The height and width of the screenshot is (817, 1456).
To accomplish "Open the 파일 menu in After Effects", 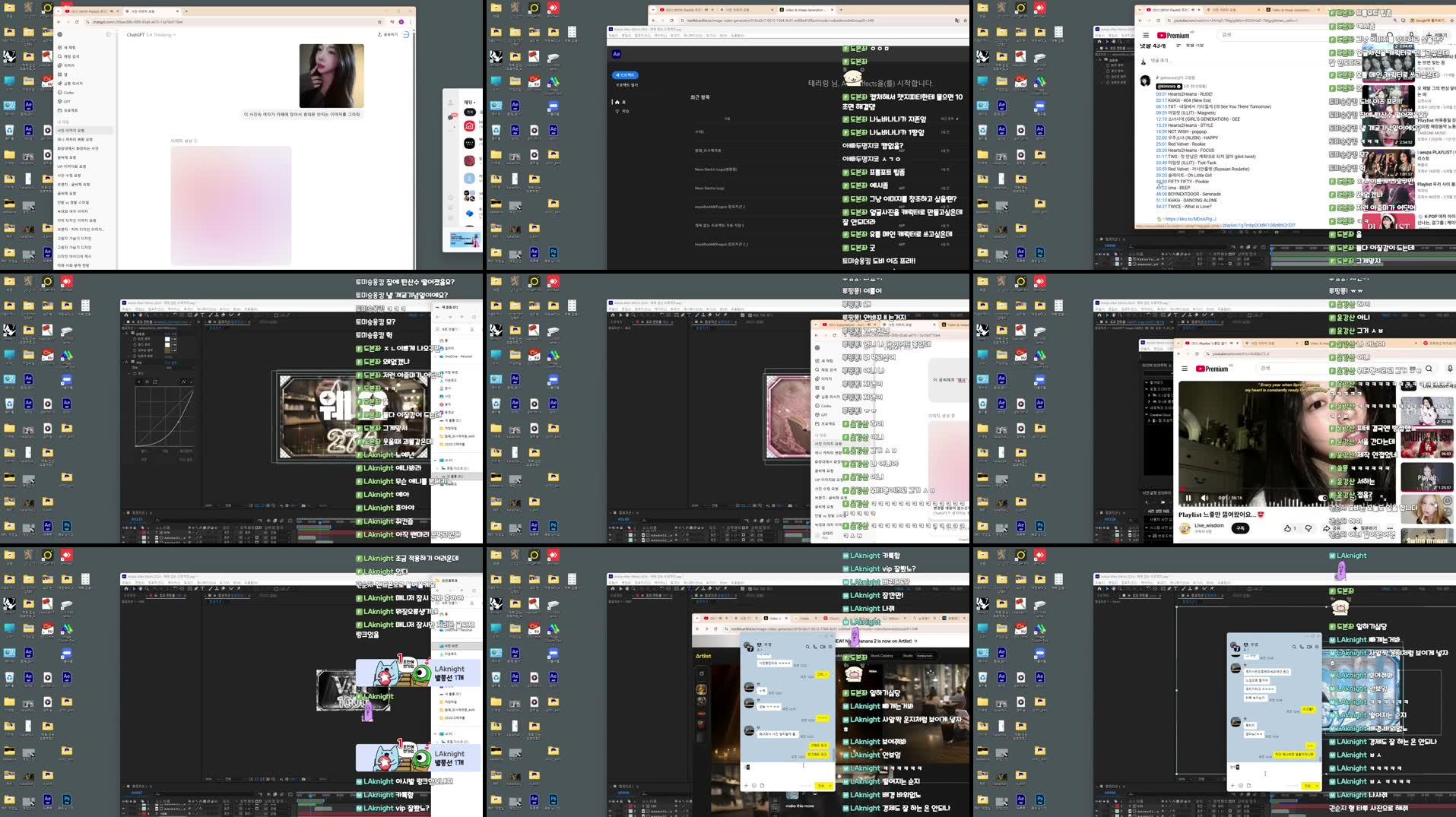I will (x=125, y=309).
